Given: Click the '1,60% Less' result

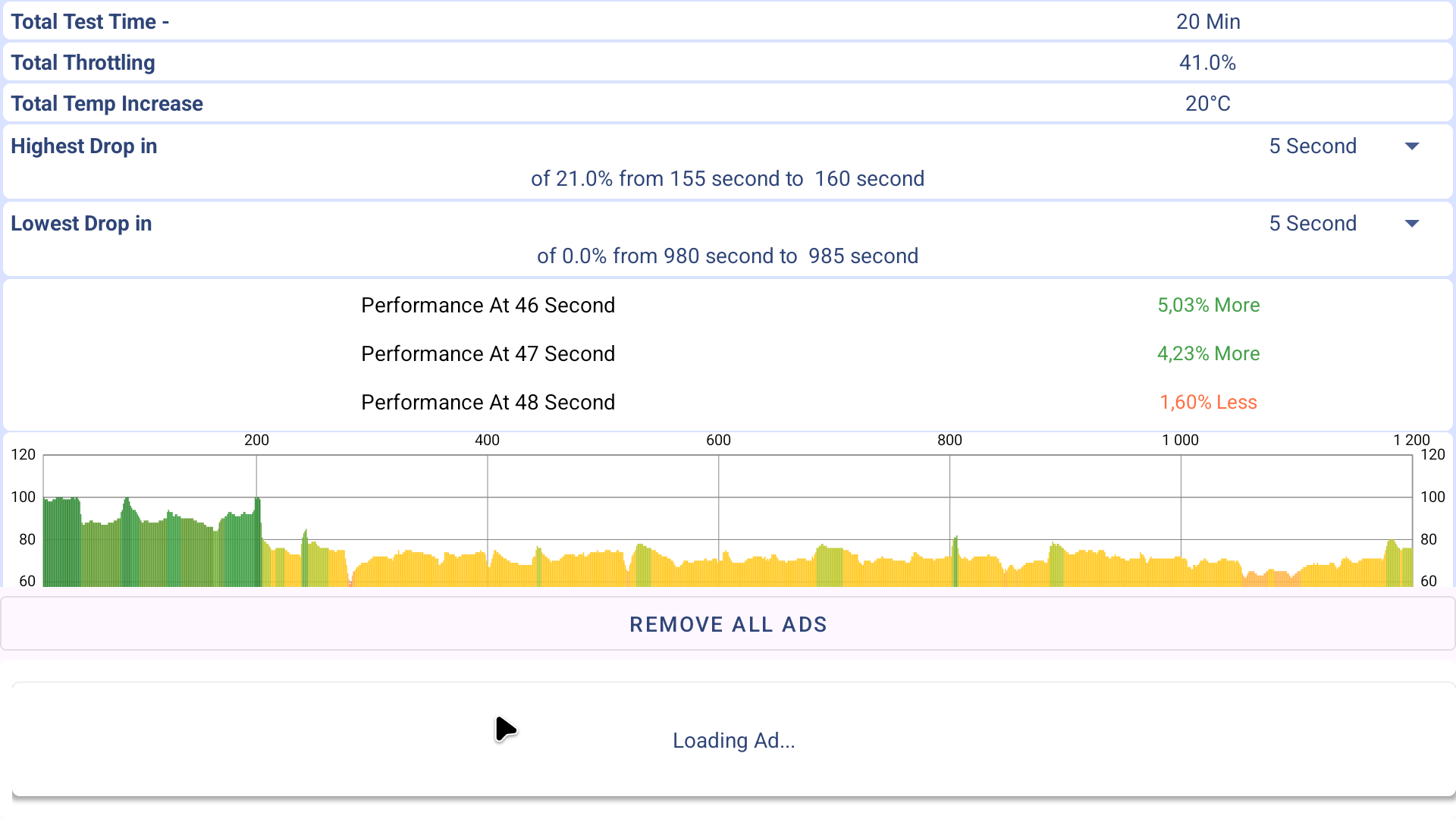Looking at the screenshot, I should (1208, 402).
